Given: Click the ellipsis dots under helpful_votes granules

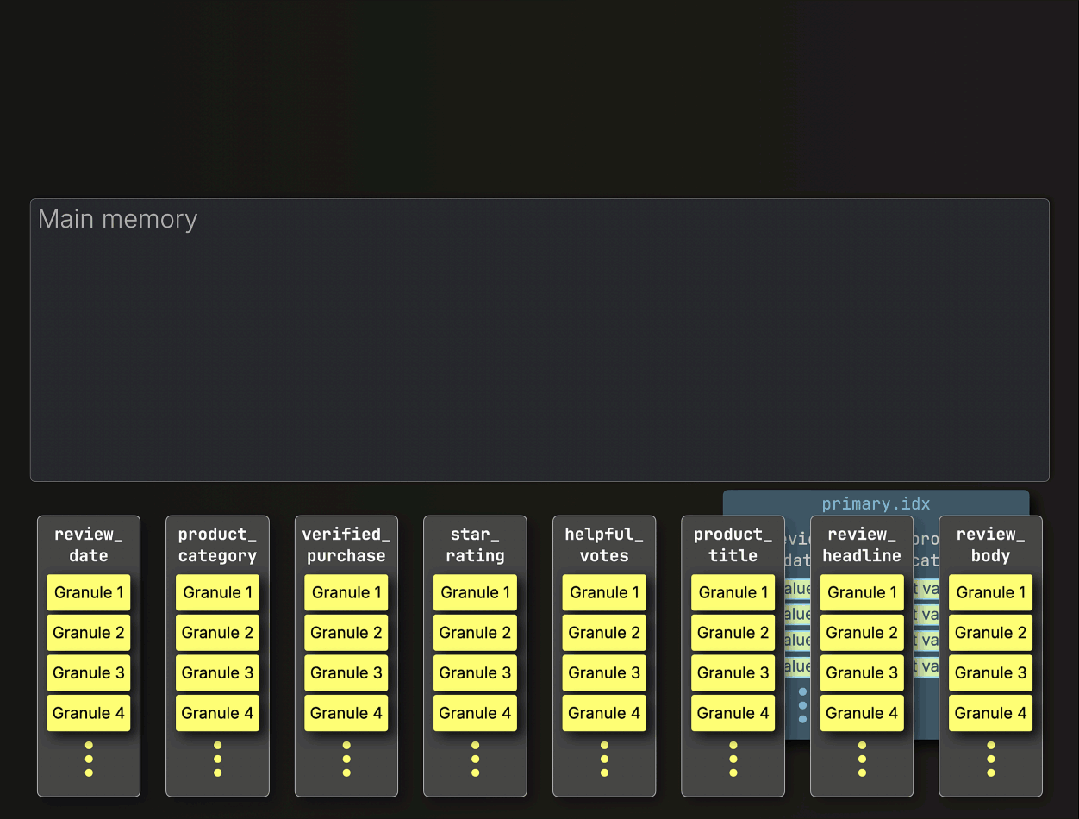Looking at the screenshot, I should (604, 758).
